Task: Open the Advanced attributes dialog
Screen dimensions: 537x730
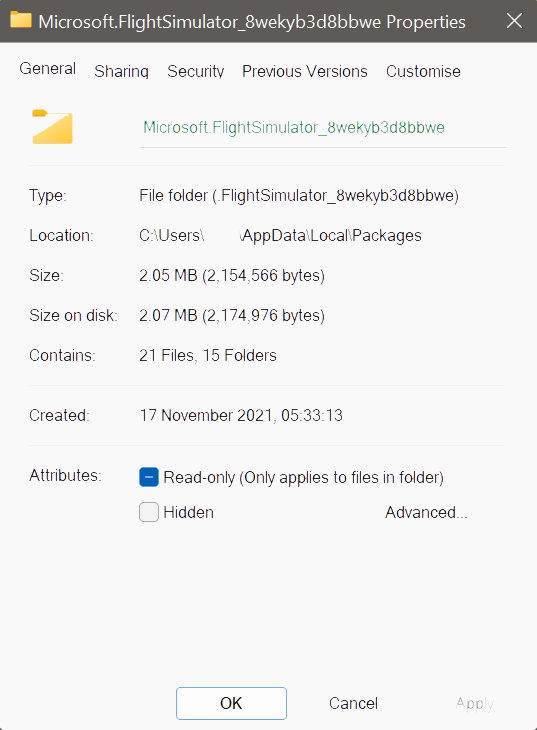Action: 426,512
